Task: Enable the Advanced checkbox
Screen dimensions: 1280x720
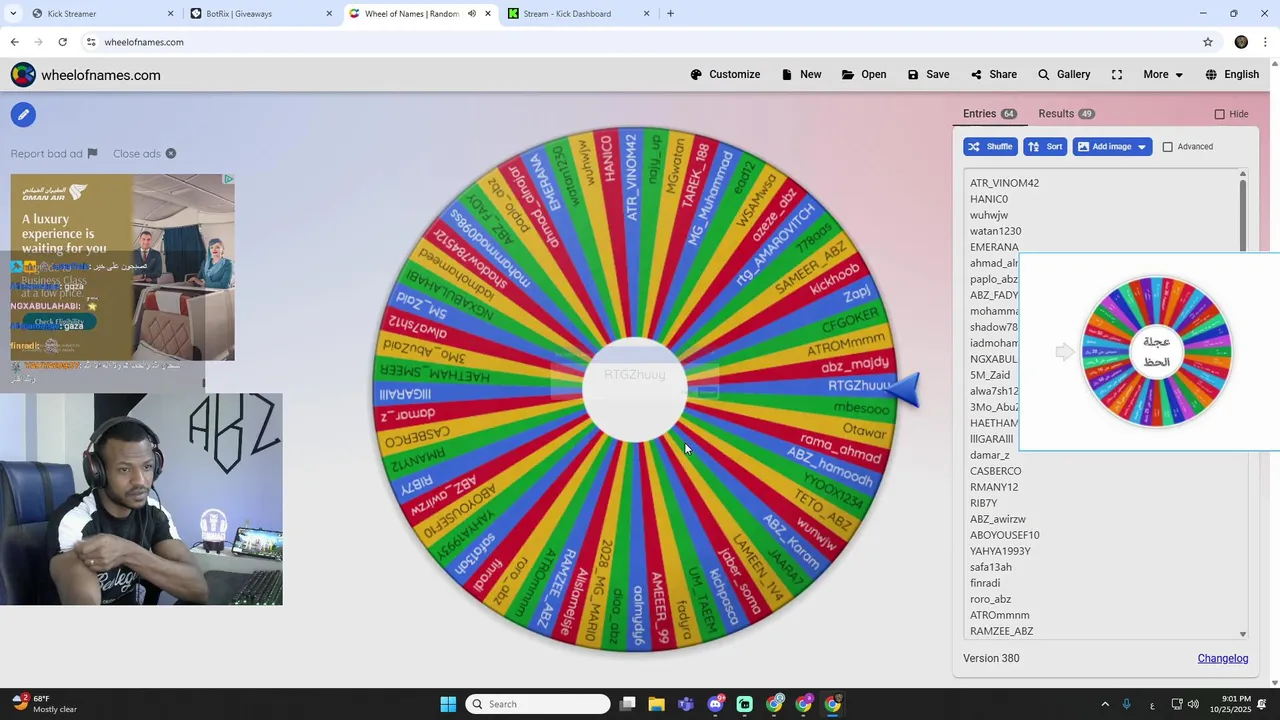Action: click(1167, 147)
